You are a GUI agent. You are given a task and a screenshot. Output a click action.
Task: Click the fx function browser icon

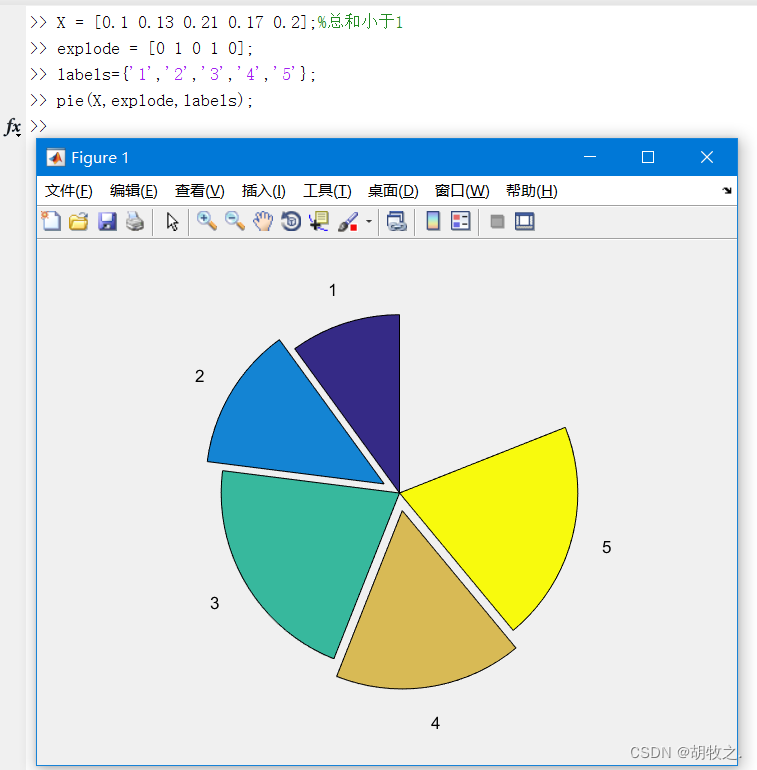13,127
